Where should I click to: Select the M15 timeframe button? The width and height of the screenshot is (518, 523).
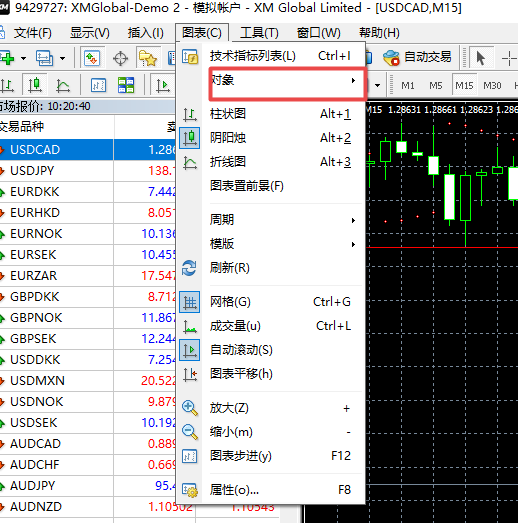(464, 85)
